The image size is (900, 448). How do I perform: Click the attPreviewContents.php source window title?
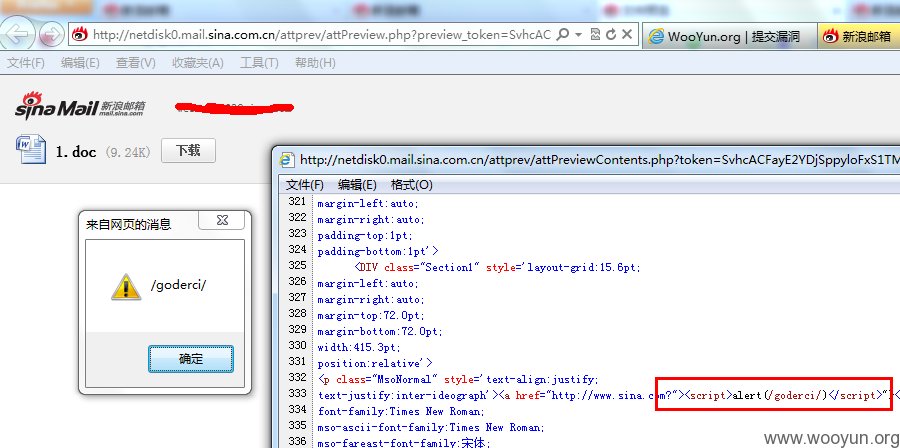point(599,160)
